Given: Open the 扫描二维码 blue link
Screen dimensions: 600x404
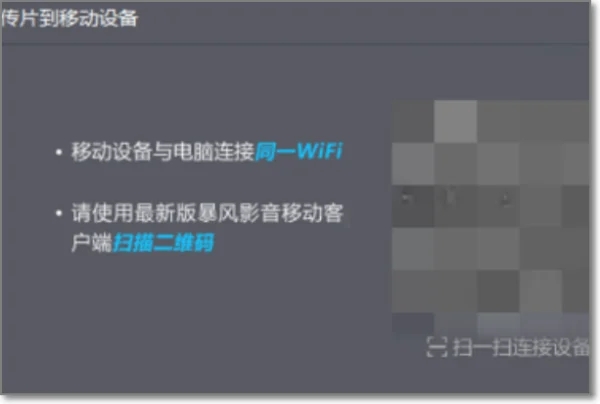Looking at the screenshot, I should point(163,243).
